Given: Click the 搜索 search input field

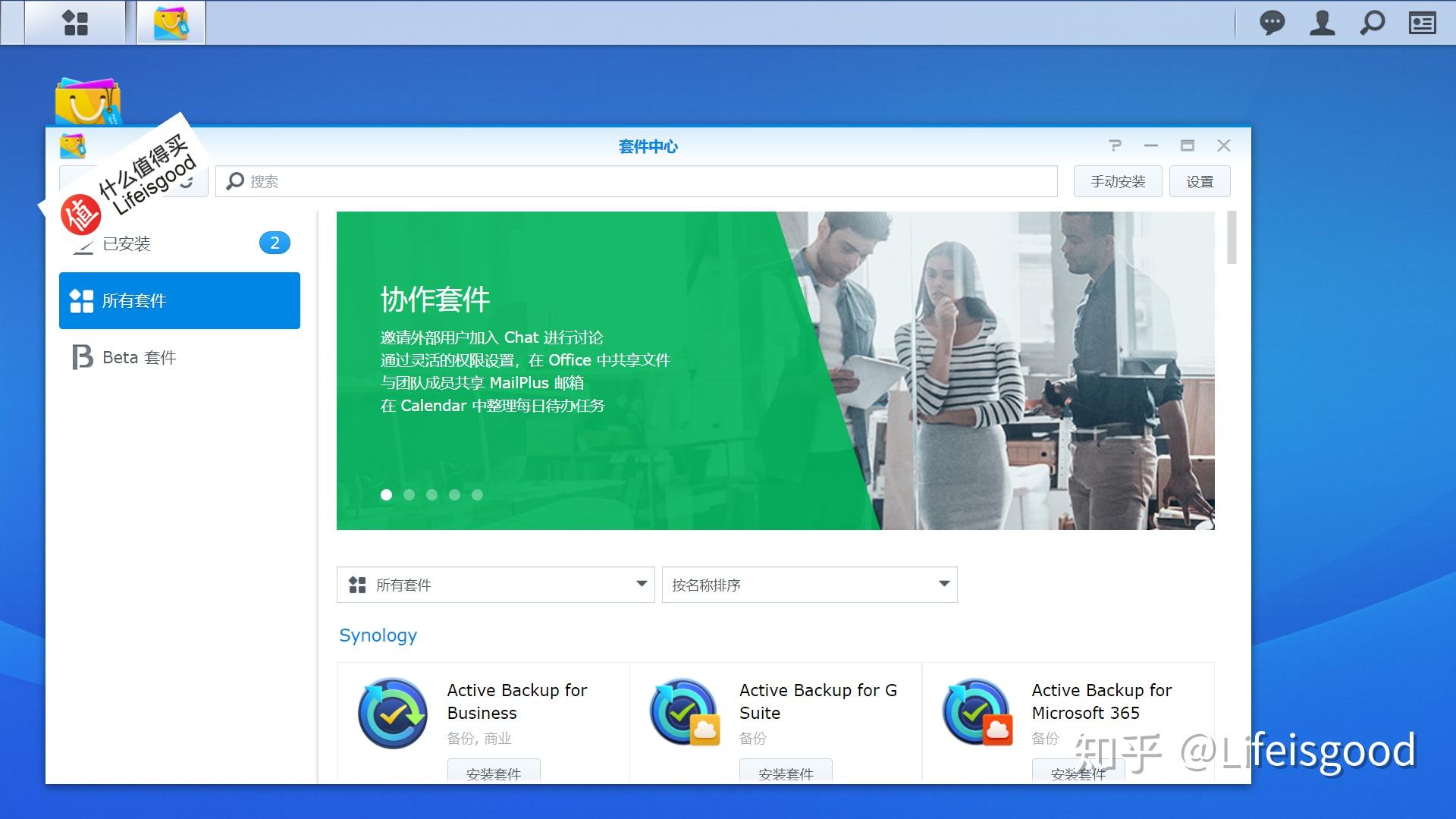Looking at the screenshot, I should tap(637, 182).
